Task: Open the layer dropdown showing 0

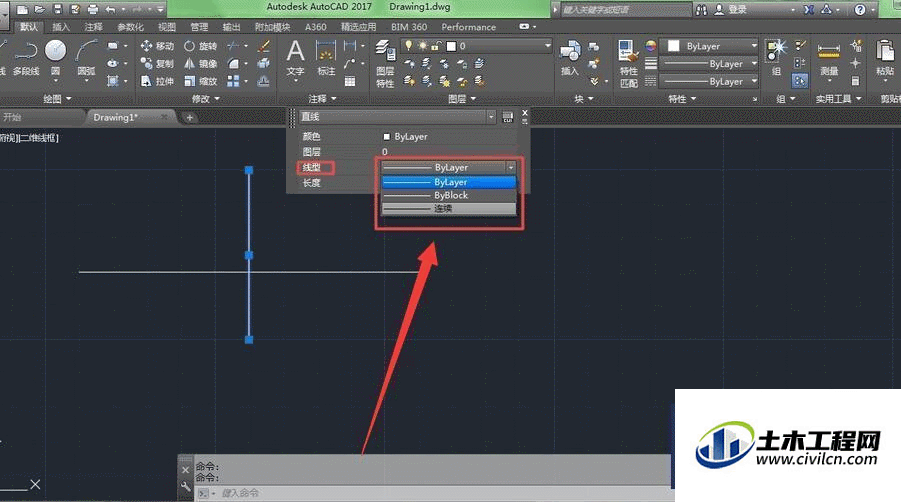Action: point(476,45)
